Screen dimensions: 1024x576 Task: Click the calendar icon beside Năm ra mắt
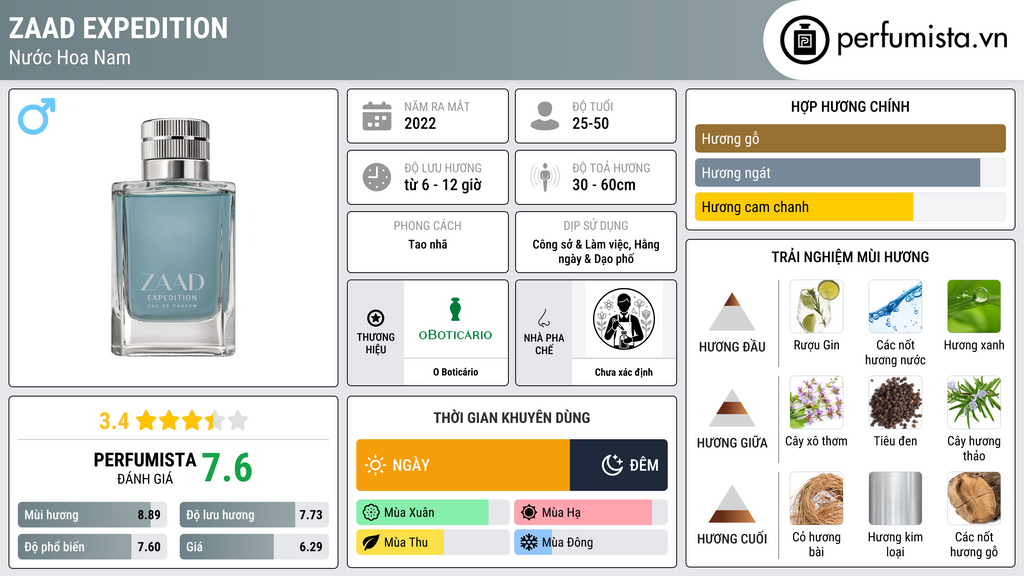(377, 116)
